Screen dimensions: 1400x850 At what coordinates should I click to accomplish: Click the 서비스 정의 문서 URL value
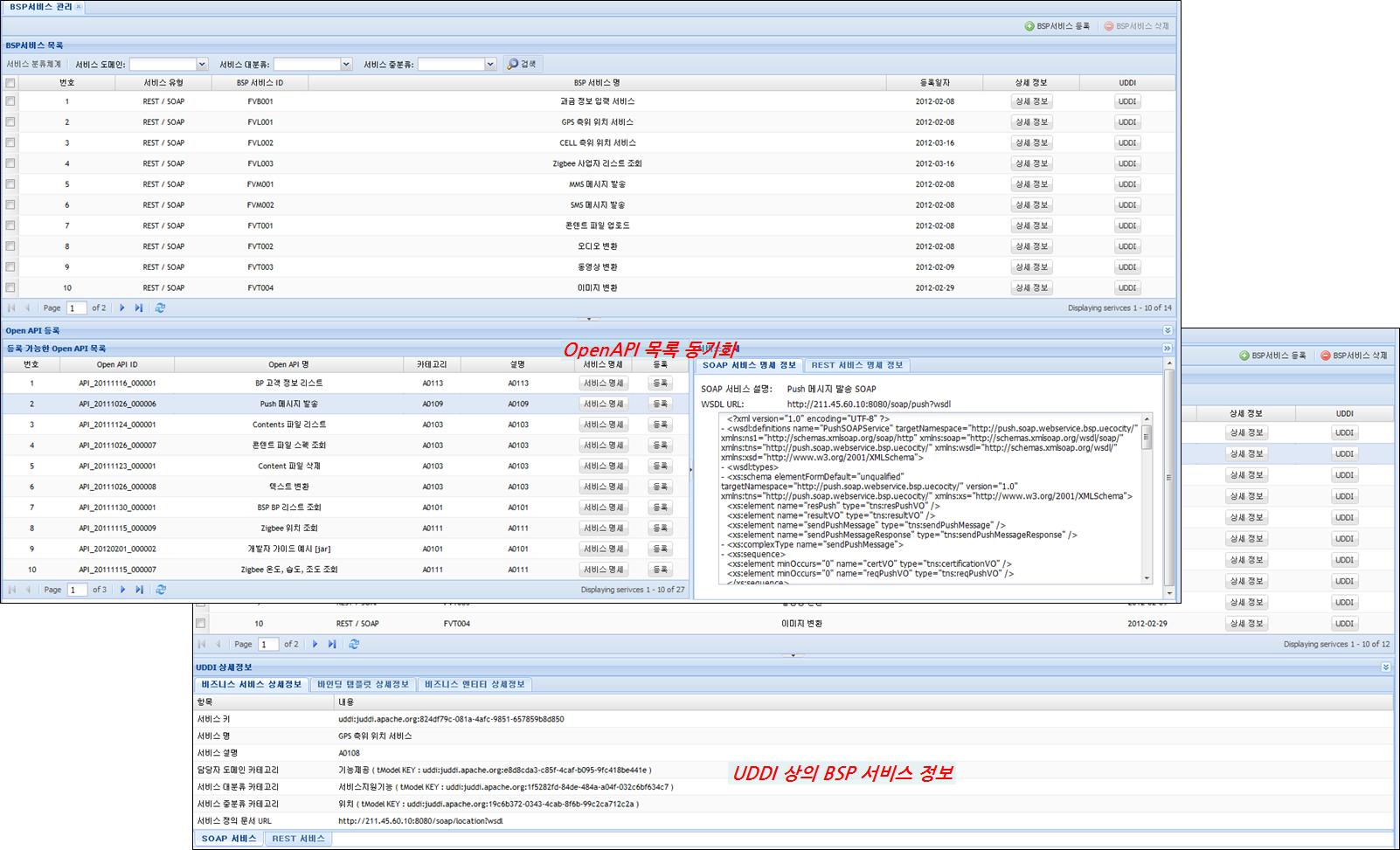[x=420, y=821]
